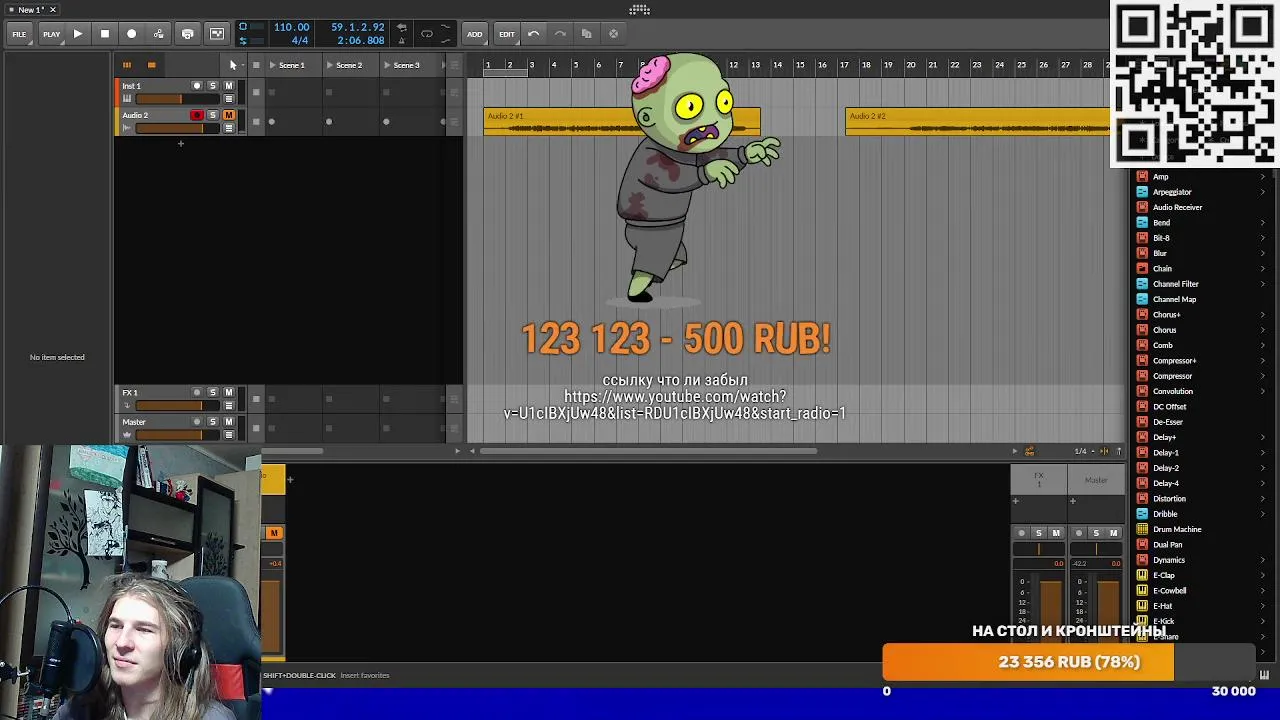The width and height of the screenshot is (1280, 720).
Task: Stop playback with the transport stop button
Action: tap(105, 34)
